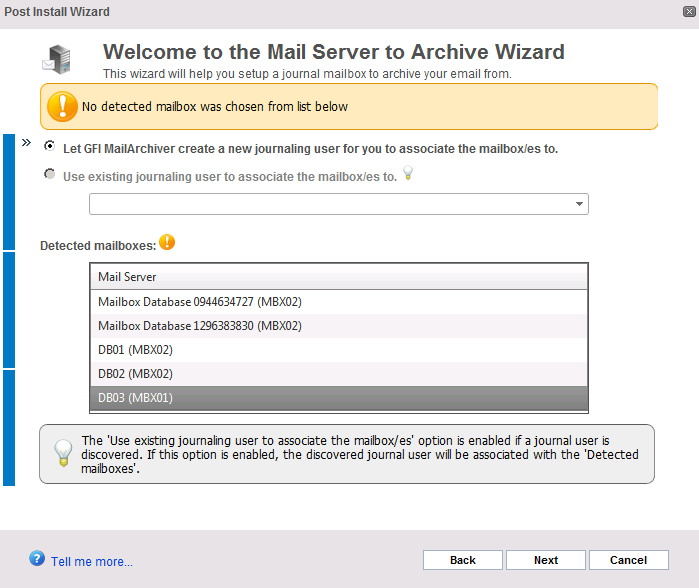
Task: Select Mailbox Database 1296383830 (MBX02) row
Action: point(339,326)
